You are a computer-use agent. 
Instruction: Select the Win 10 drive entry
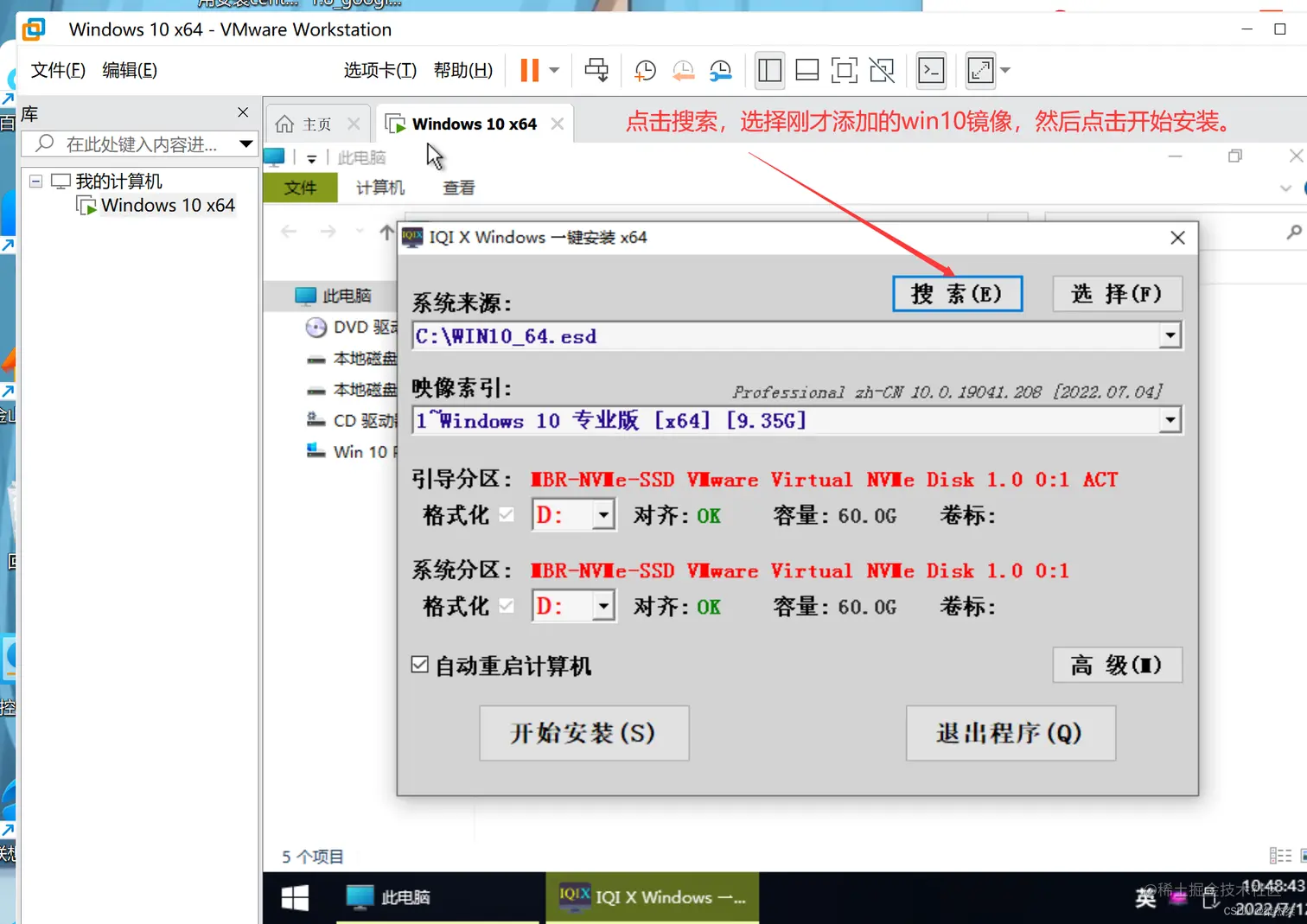[352, 451]
